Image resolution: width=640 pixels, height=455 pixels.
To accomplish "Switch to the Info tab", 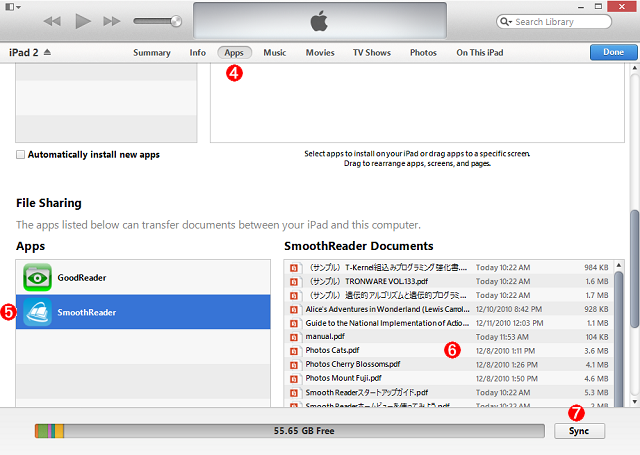I will 198,53.
